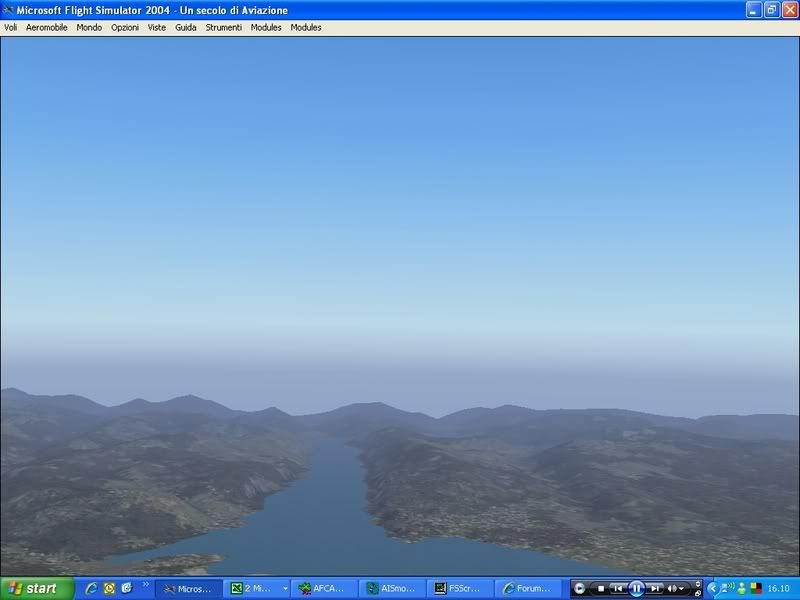Open the Guida menu

pos(186,28)
